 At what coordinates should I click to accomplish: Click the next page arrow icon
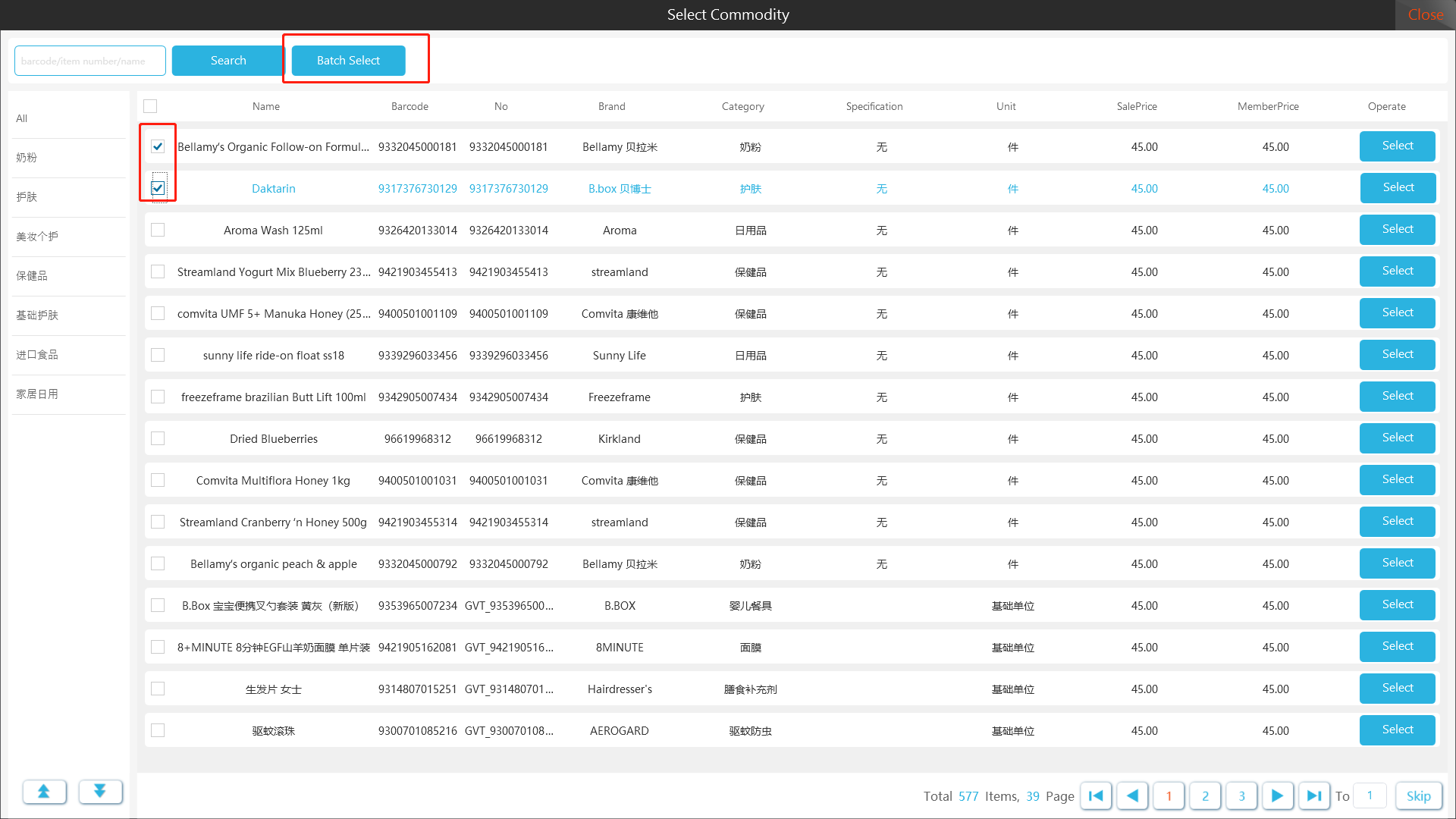pyautogui.click(x=1277, y=795)
